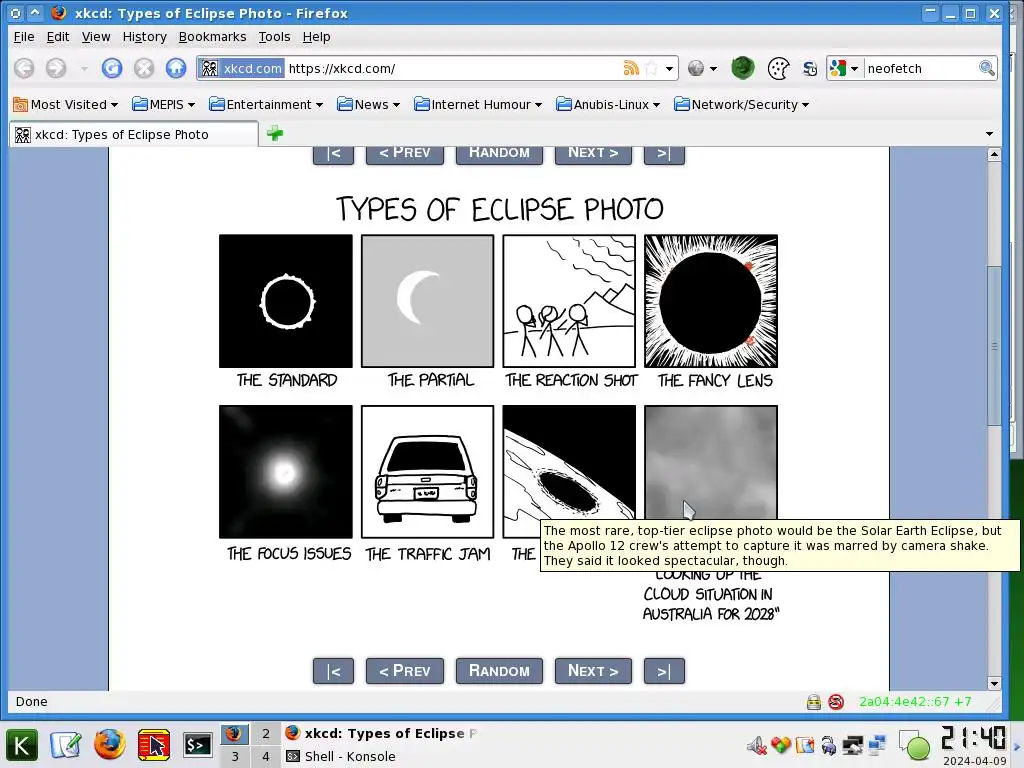The width and height of the screenshot is (1024, 768).
Task: Click the scrollbar up arrow
Action: 994,154
